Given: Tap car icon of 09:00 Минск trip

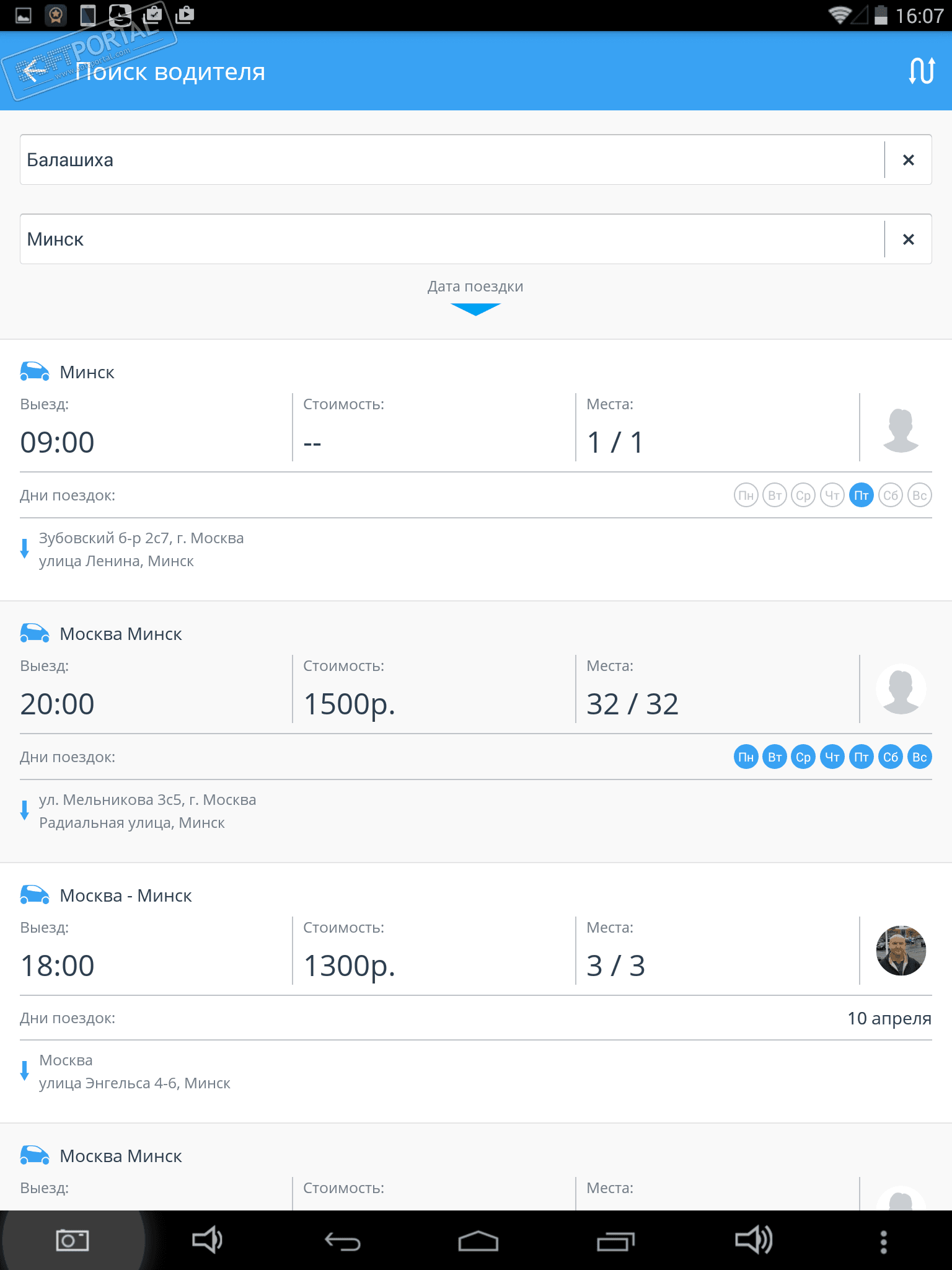Looking at the screenshot, I should click(x=35, y=371).
